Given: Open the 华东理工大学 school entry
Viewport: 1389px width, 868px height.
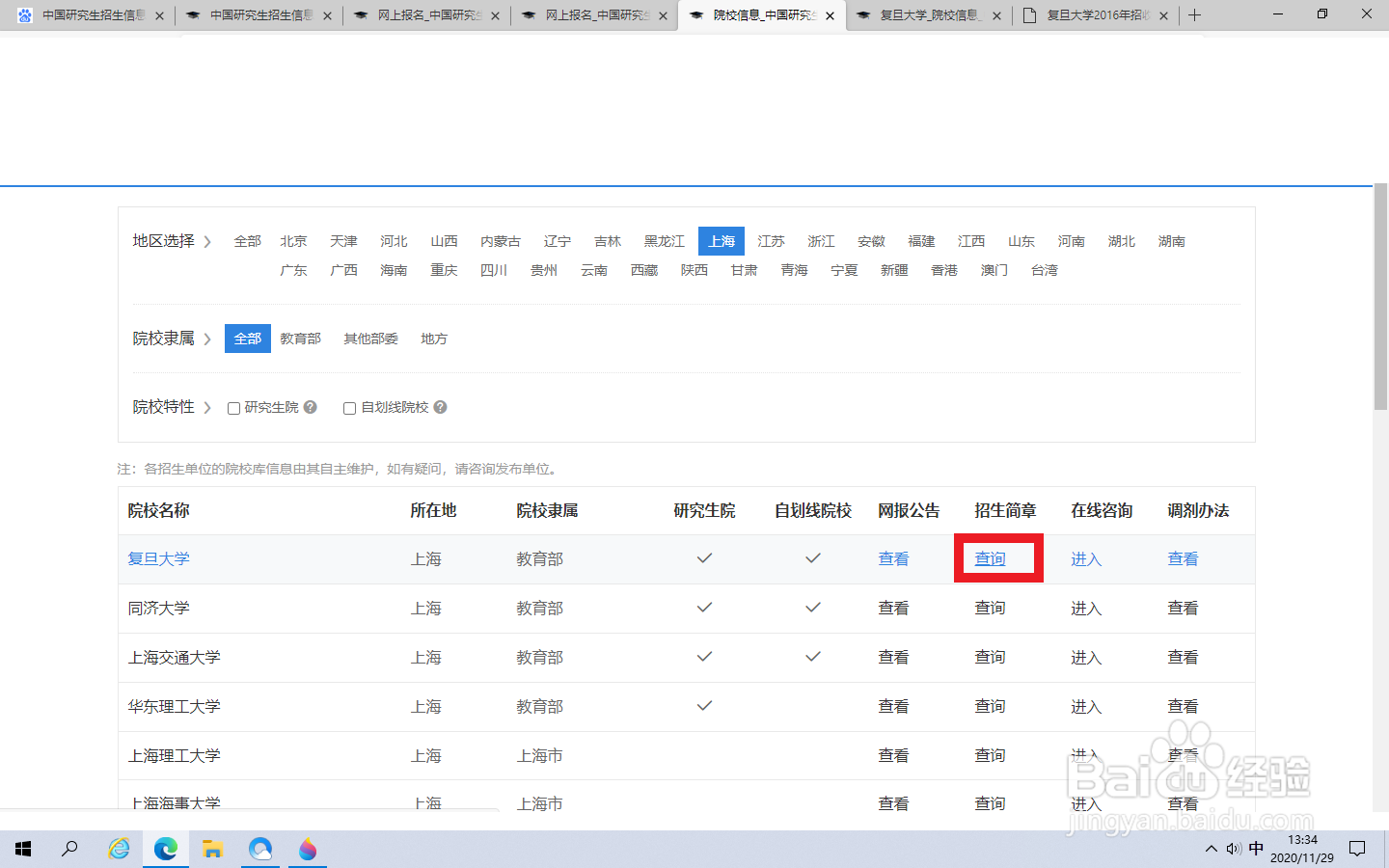Looking at the screenshot, I should (175, 707).
